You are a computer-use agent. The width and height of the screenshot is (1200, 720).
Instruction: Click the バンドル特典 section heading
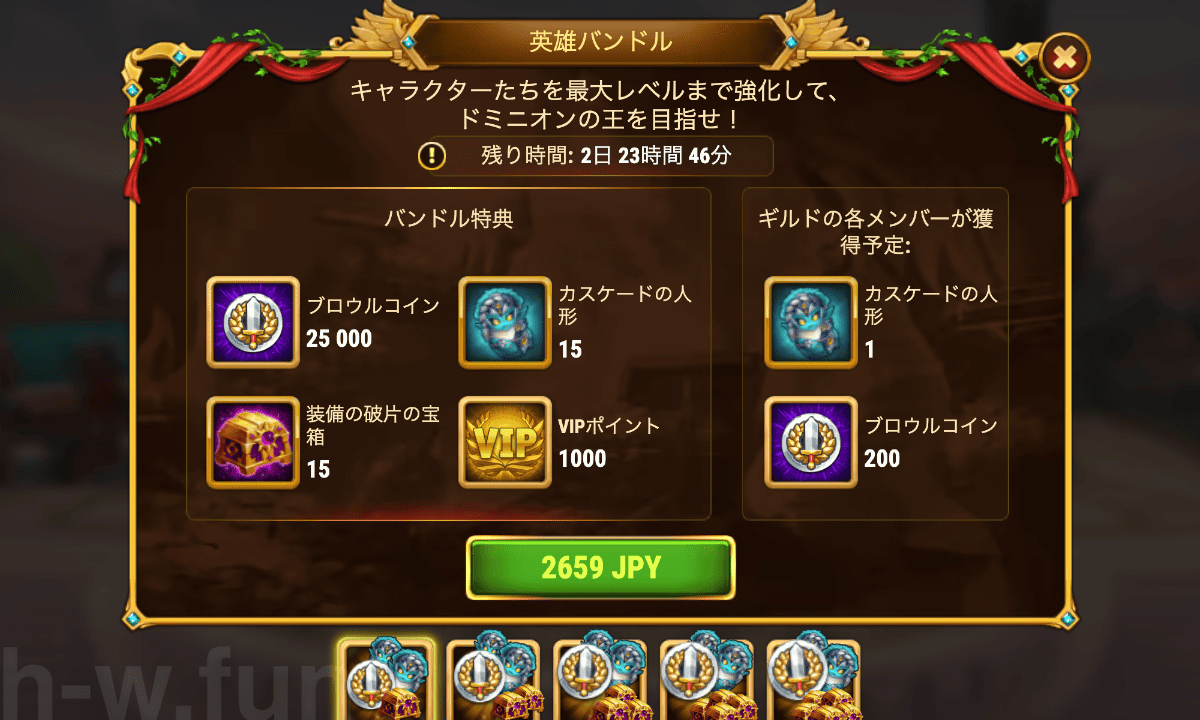coord(449,219)
